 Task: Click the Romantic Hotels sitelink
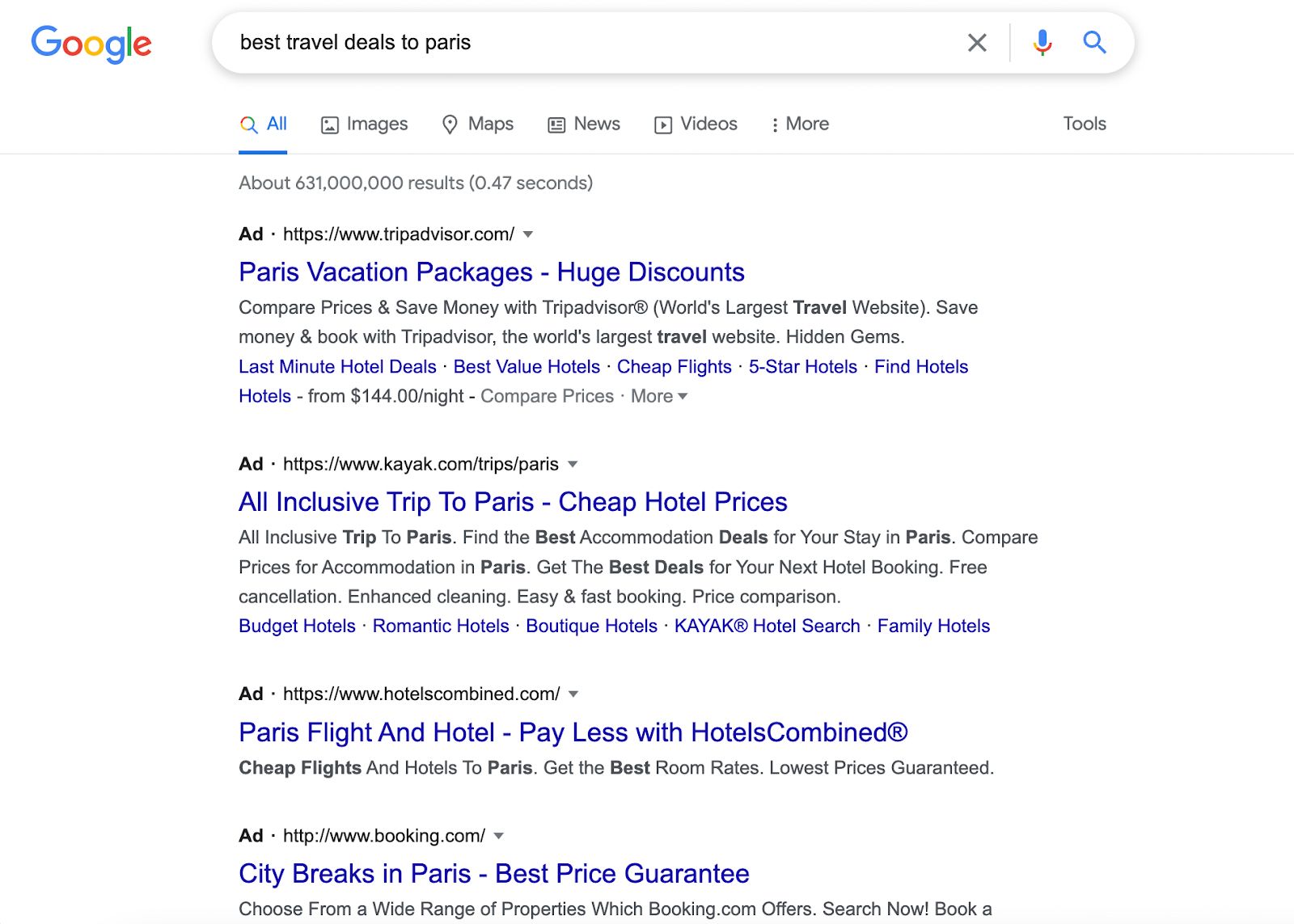[441, 626]
